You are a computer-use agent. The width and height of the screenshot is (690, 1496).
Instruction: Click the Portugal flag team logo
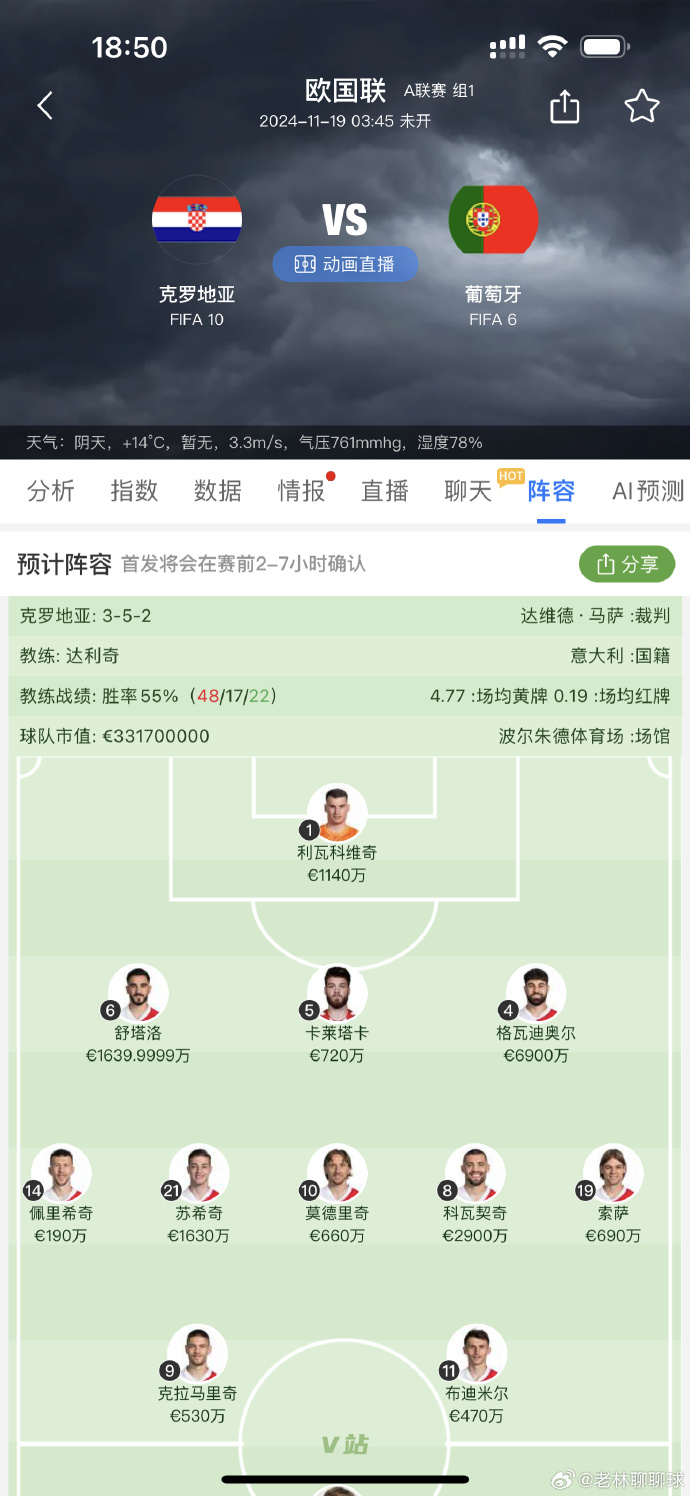tap(492, 218)
